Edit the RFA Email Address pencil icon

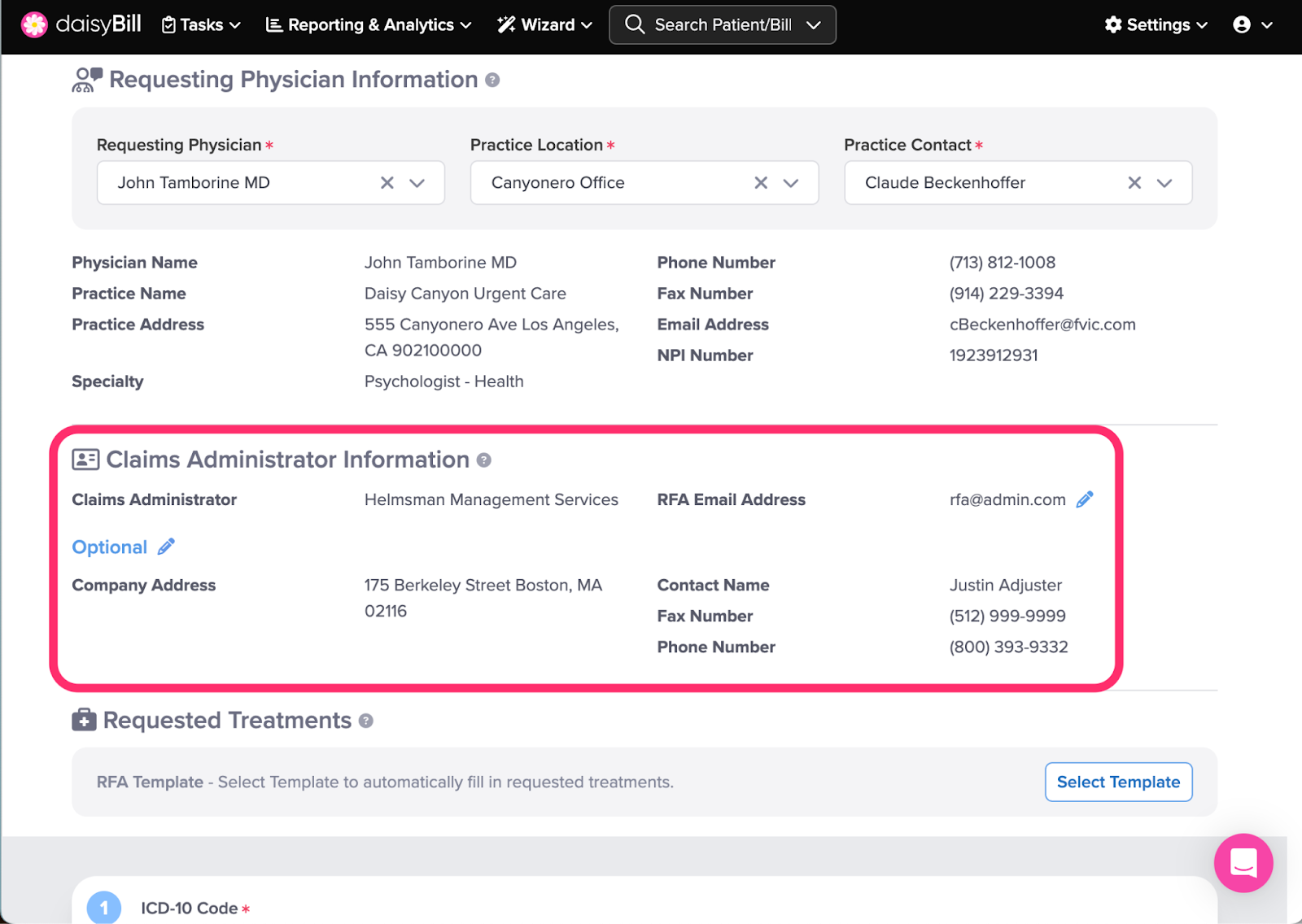pos(1085,499)
